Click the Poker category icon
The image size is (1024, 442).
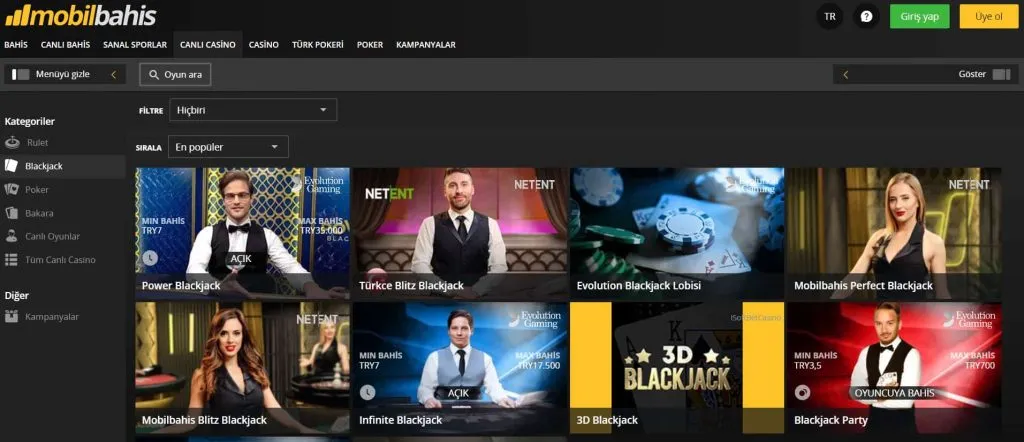tap(12, 189)
